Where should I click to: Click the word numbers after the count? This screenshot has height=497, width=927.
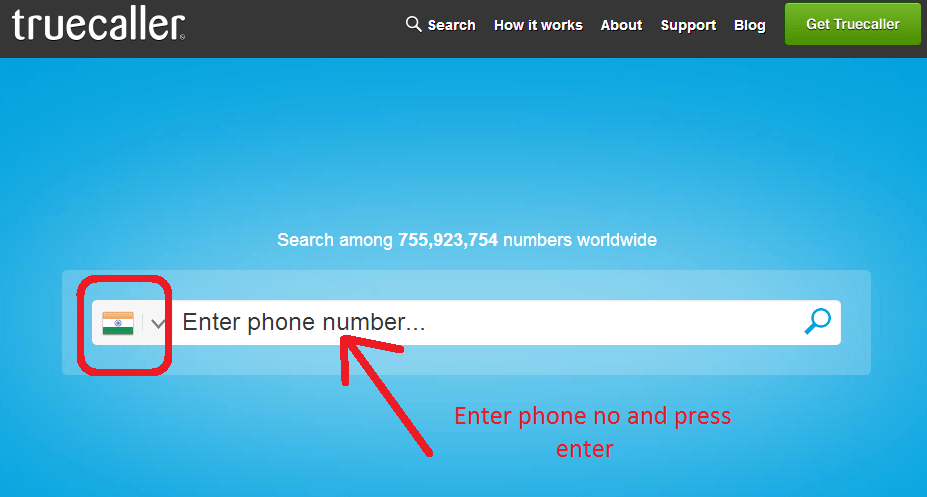[537, 240]
